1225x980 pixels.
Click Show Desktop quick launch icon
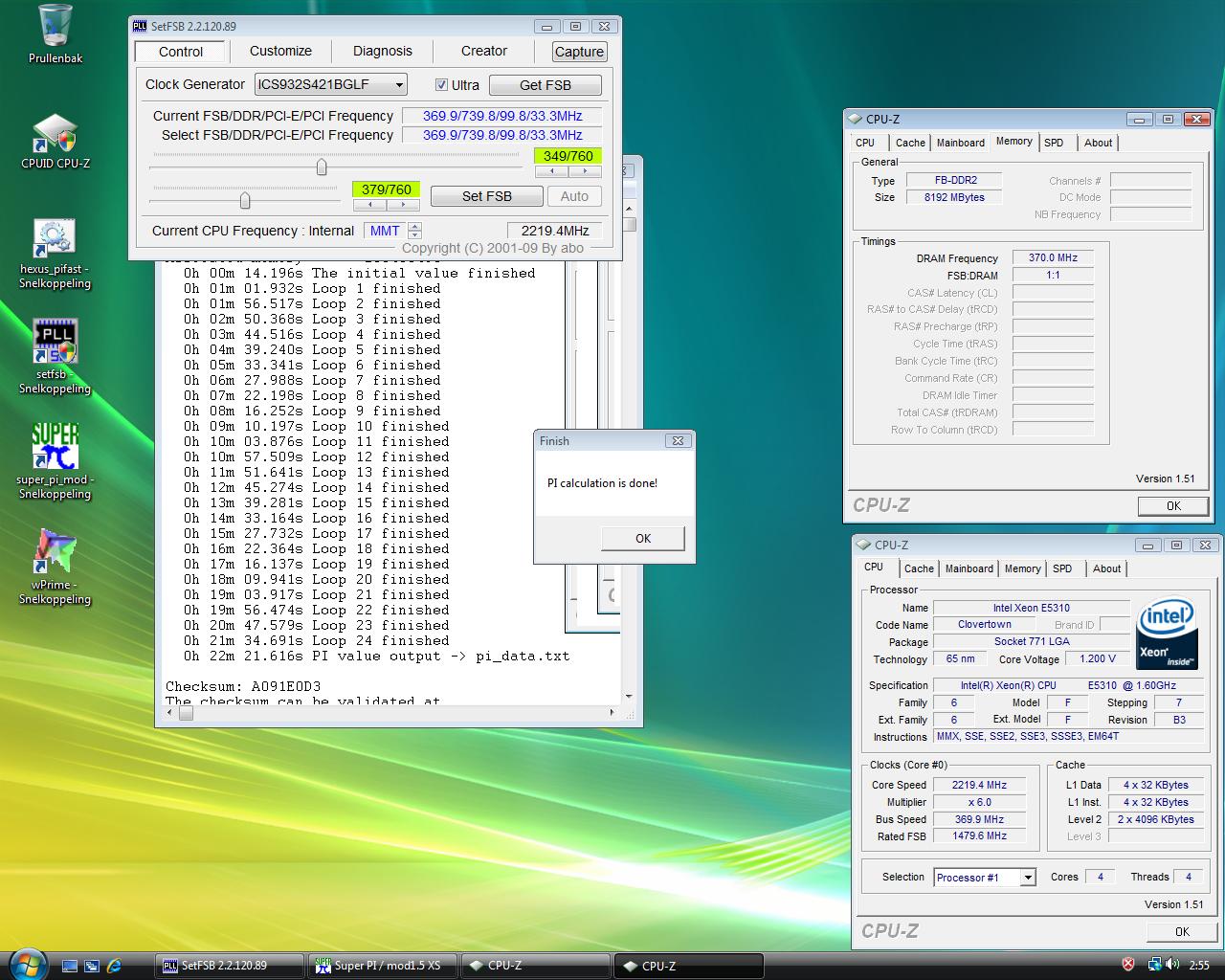(70, 966)
